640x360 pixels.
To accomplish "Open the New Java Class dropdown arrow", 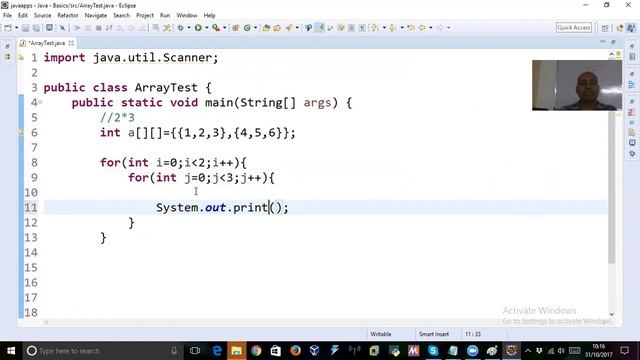I will [x=256, y=28].
